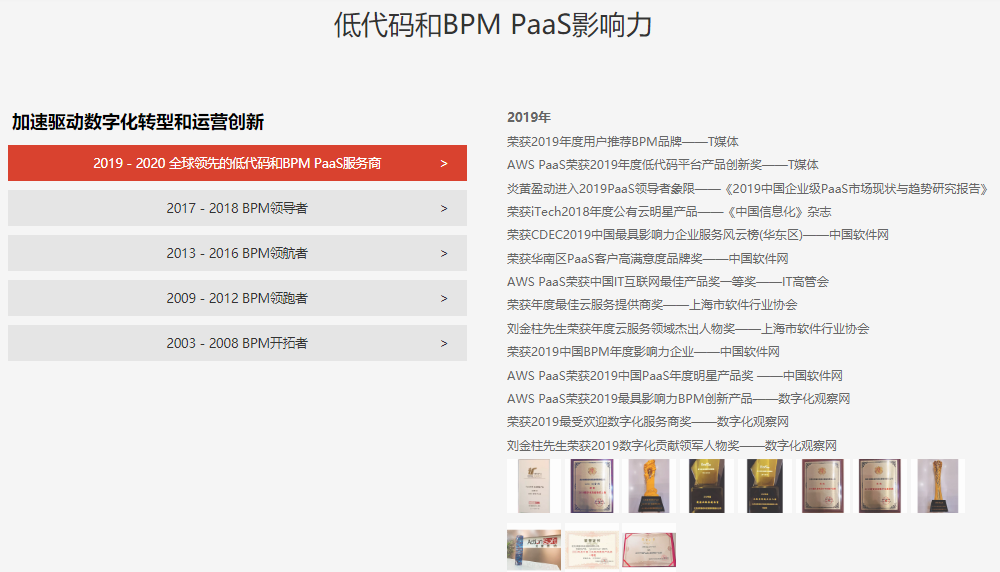Click the AWS PaaS 低代码平台产品创新奖 line
The width and height of the screenshot is (1000, 572).
663,165
